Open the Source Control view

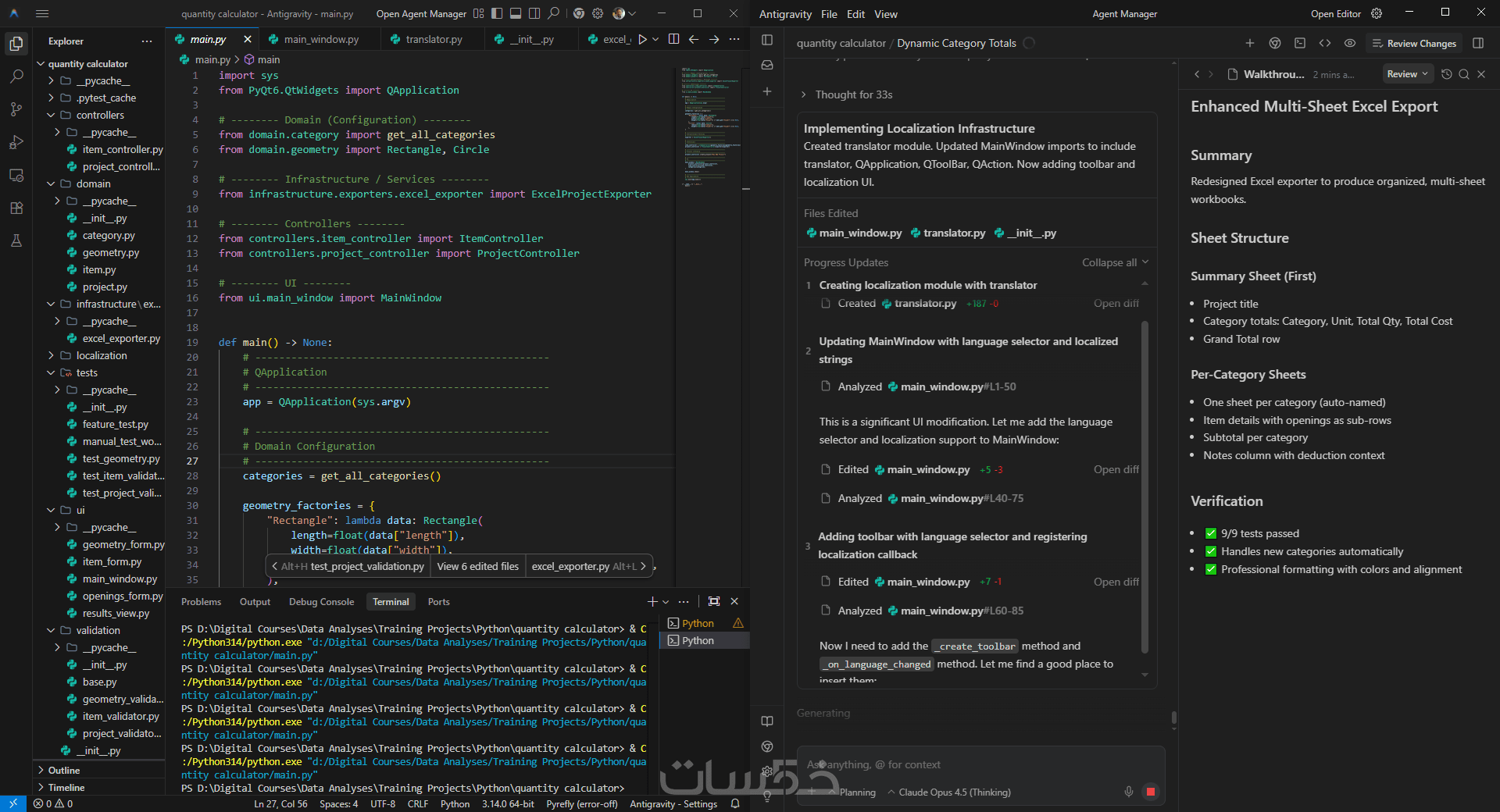tap(16, 109)
